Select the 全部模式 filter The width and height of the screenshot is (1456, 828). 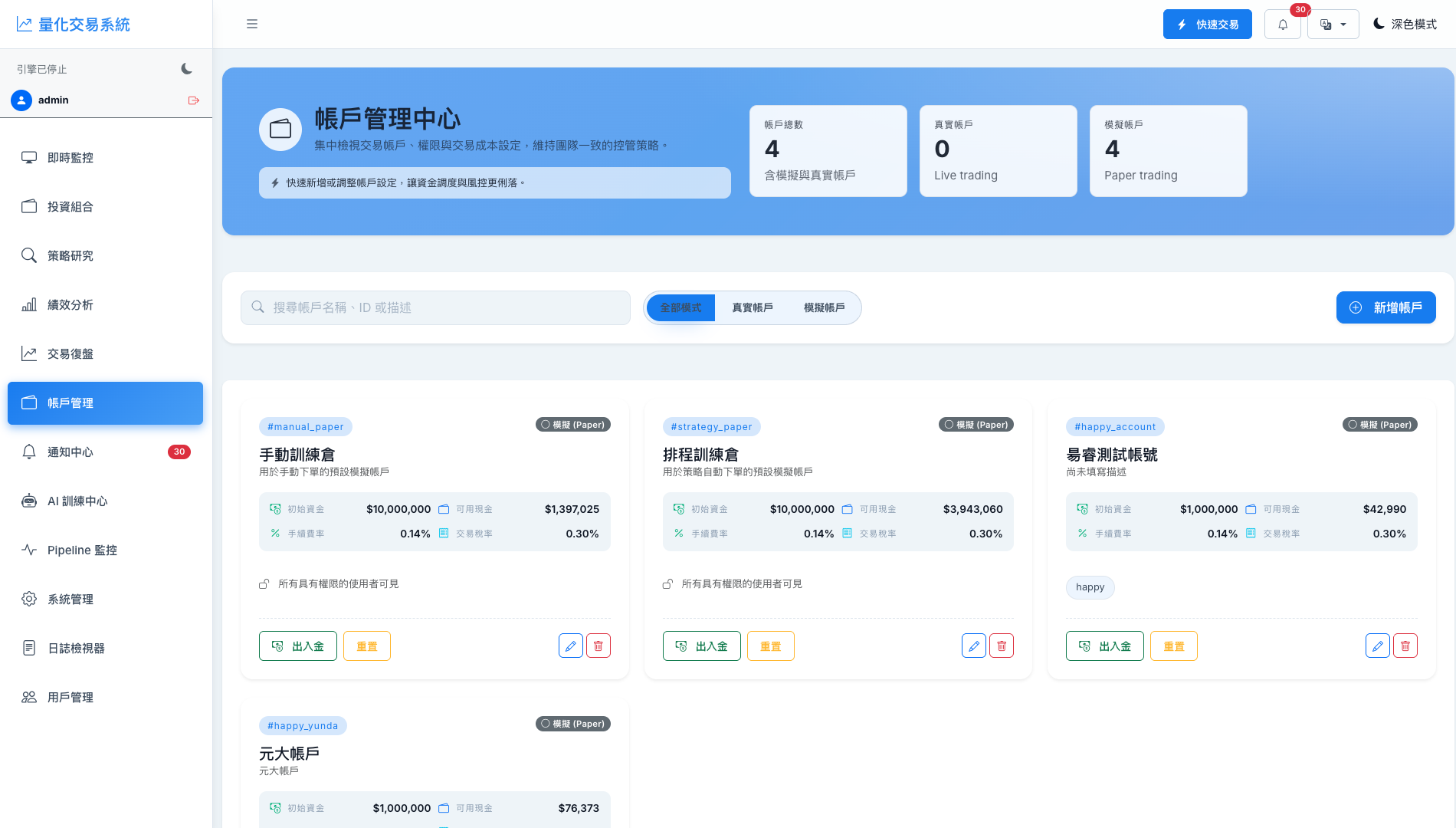coord(680,307)
